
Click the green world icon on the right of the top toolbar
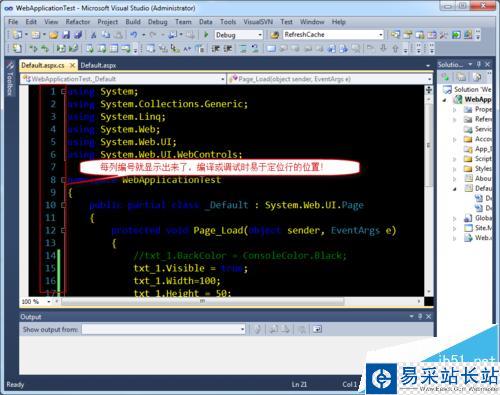[x=456, y=35]
